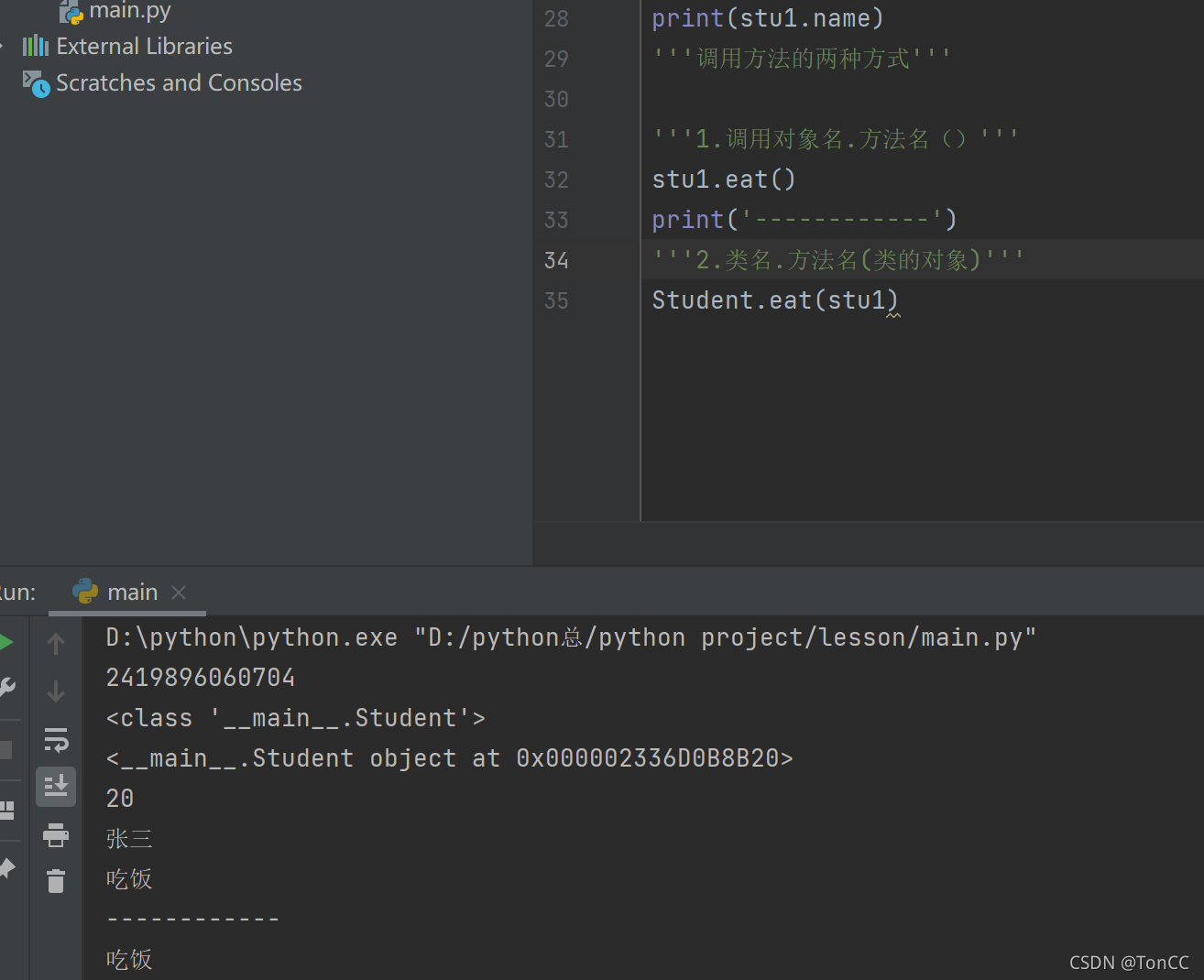Click the Python icon on the main tab

pyautogui.click(x=85, y=592)
